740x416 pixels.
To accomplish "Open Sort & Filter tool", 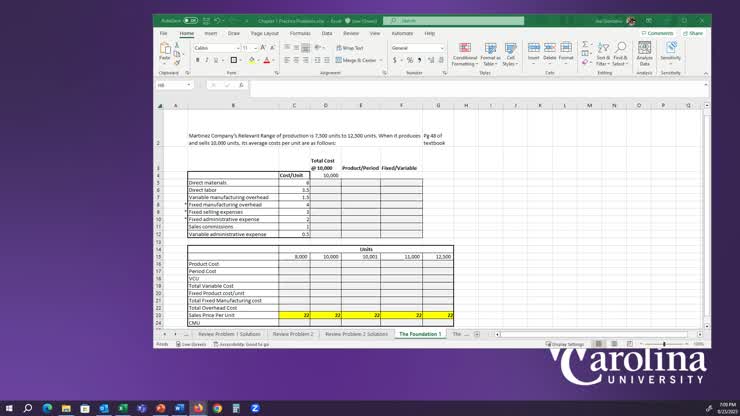I will click(603, 53).
